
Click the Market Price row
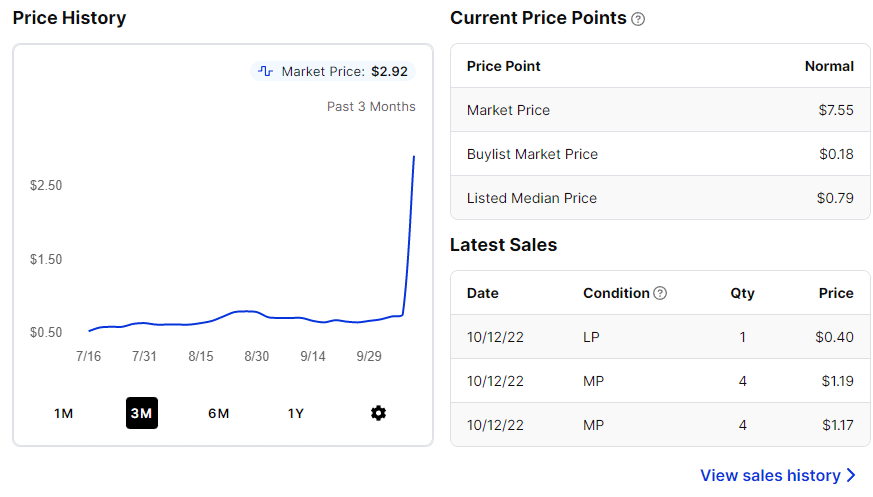660,110
